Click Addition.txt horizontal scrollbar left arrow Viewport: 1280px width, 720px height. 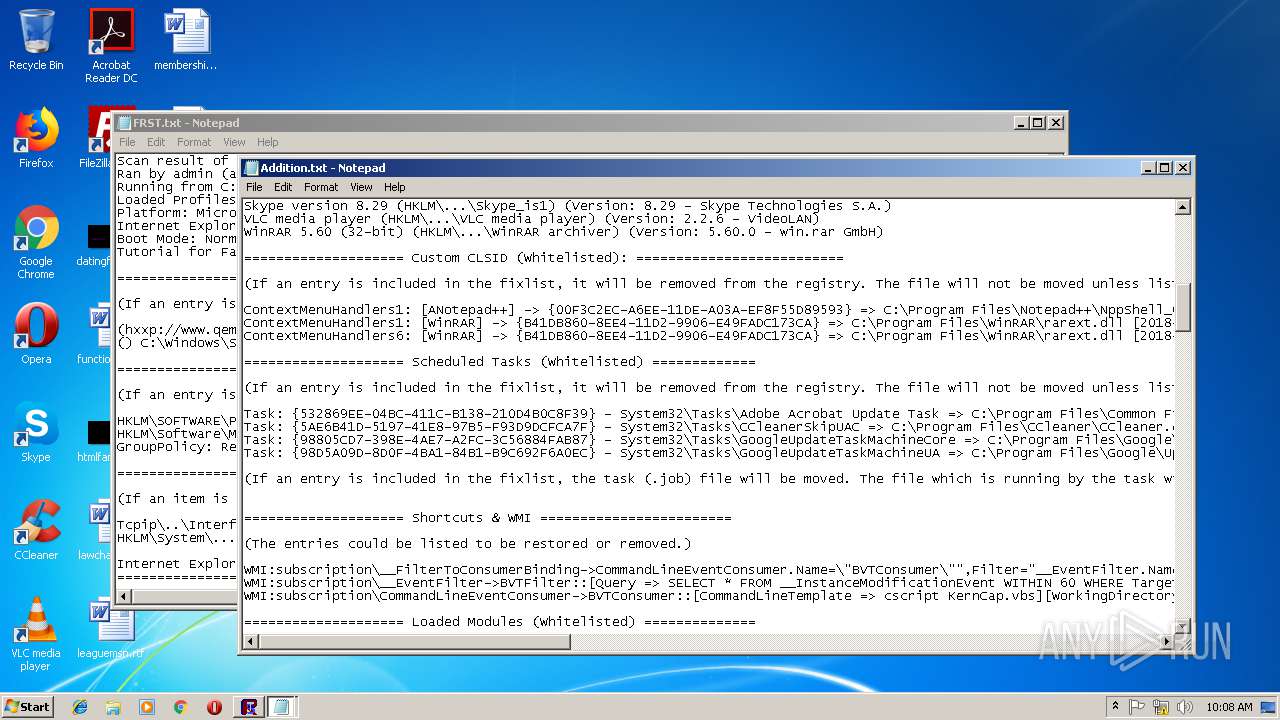251,643
